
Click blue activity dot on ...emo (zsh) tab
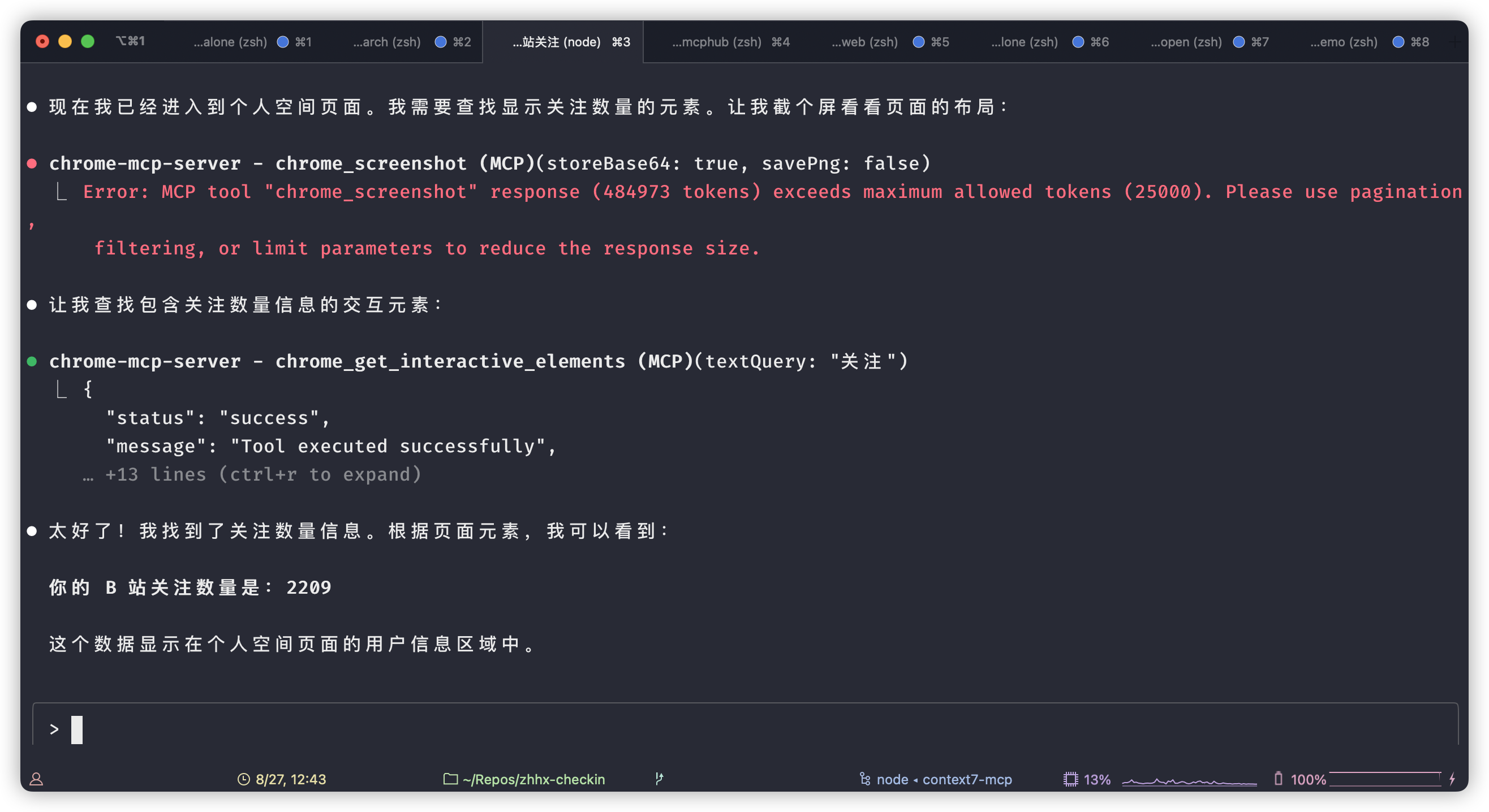[x=1398, y=42]
